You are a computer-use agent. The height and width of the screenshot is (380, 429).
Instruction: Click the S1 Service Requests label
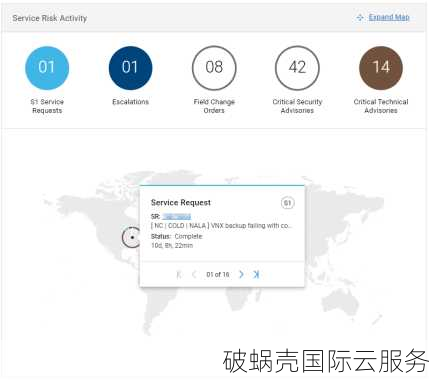pyautogui.click(x=47, y=106)
